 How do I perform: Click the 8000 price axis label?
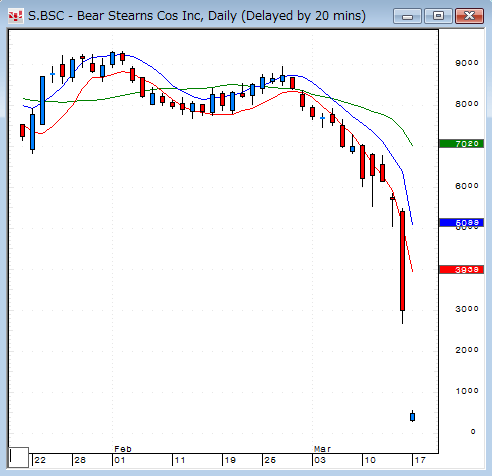467,104
